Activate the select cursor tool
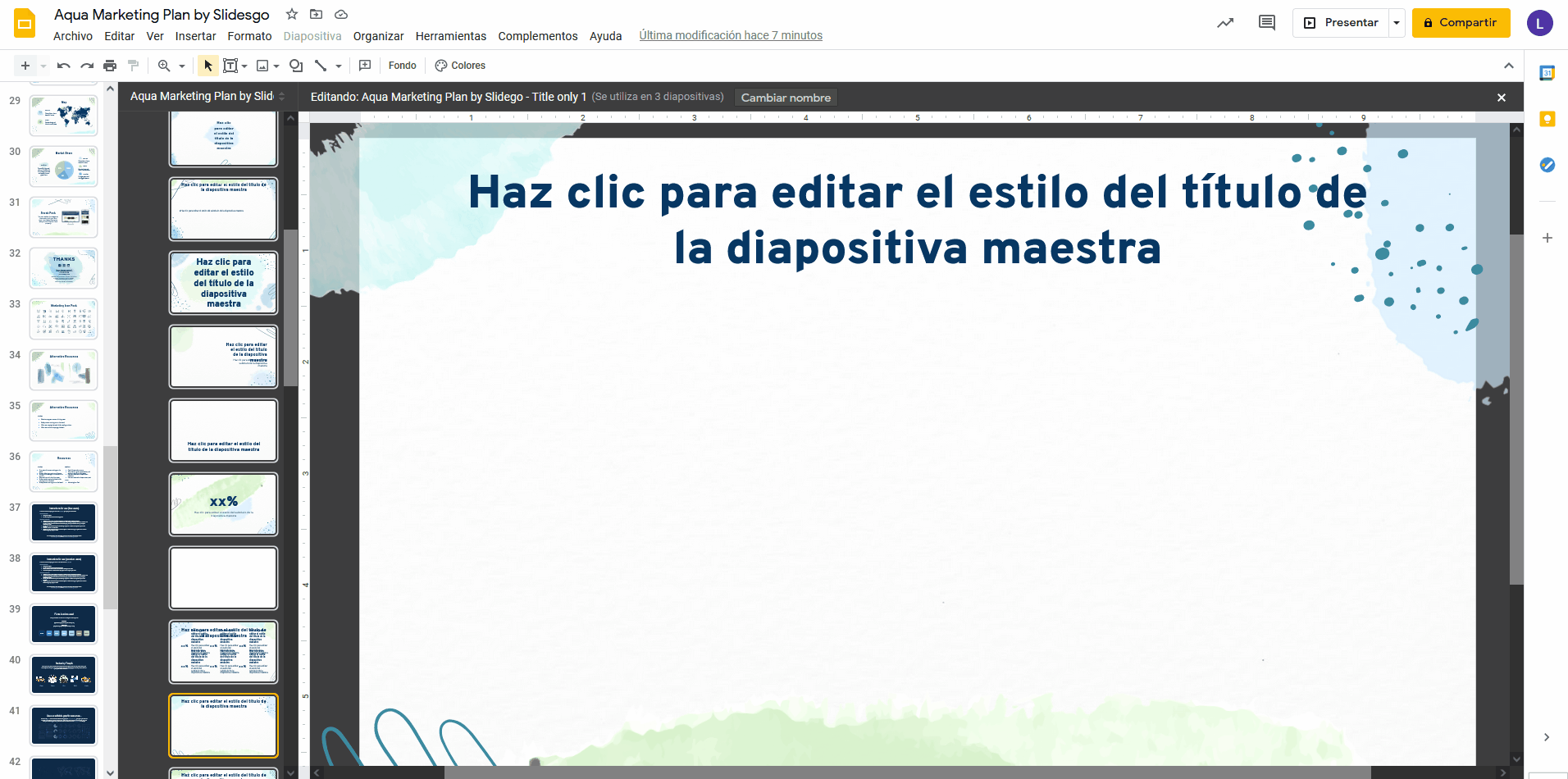Viewport: 1568px width, 779px height. click(x=208, y=66)
